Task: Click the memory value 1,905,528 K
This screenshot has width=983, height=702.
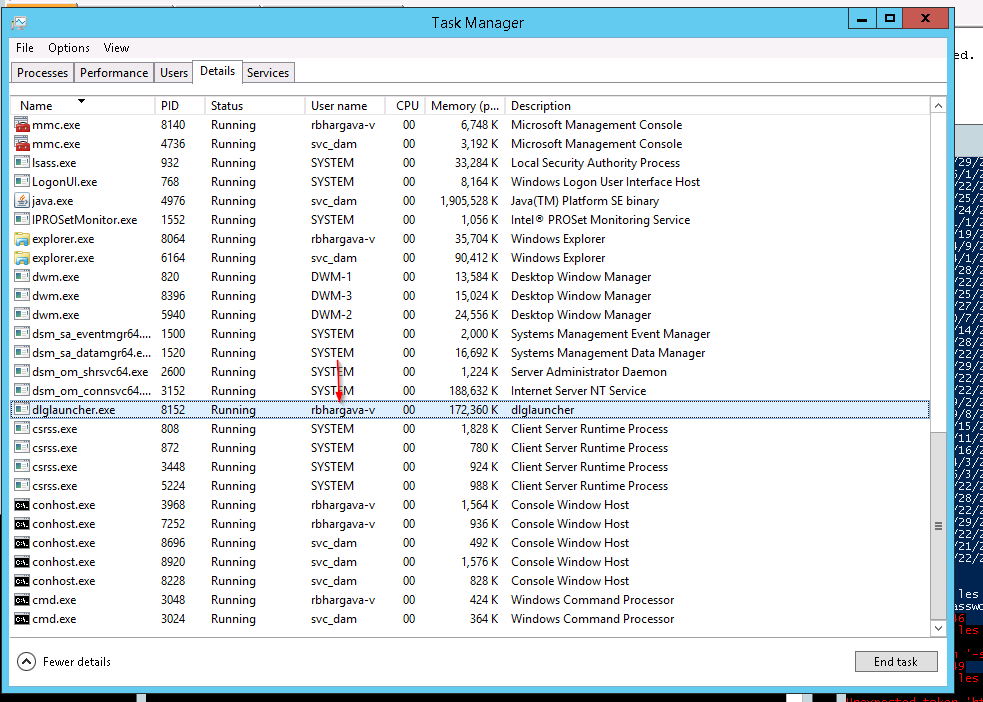Action: pyautogui.click(x=470, y=201)
